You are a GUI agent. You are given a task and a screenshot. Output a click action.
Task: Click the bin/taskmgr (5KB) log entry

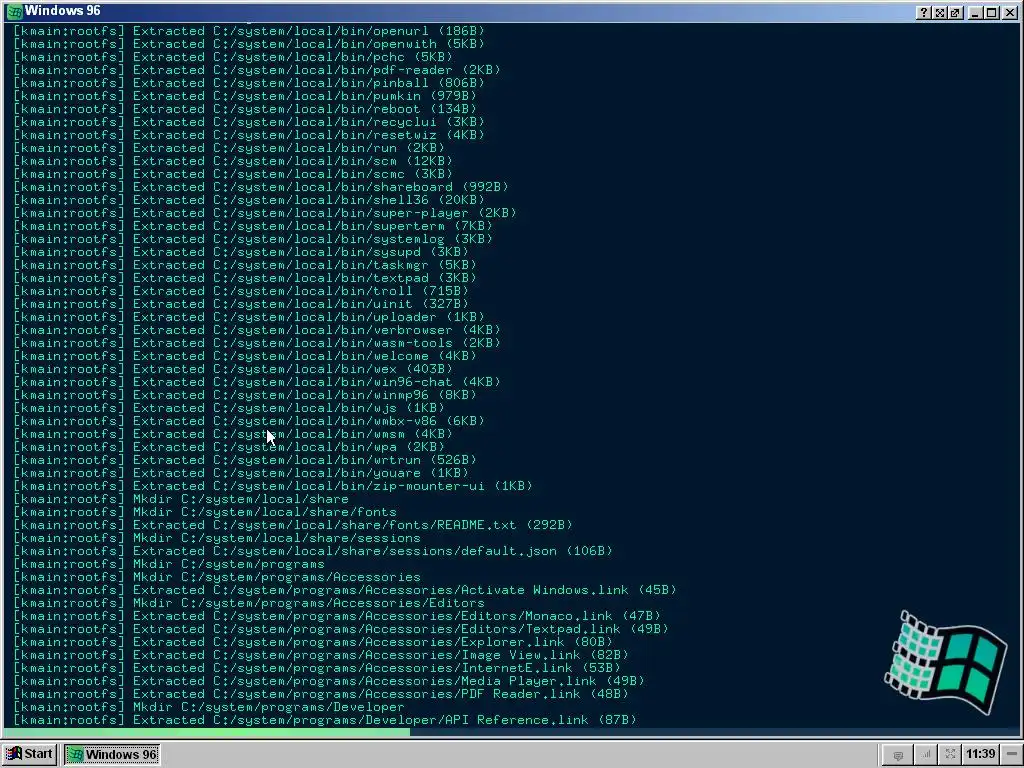245,265
